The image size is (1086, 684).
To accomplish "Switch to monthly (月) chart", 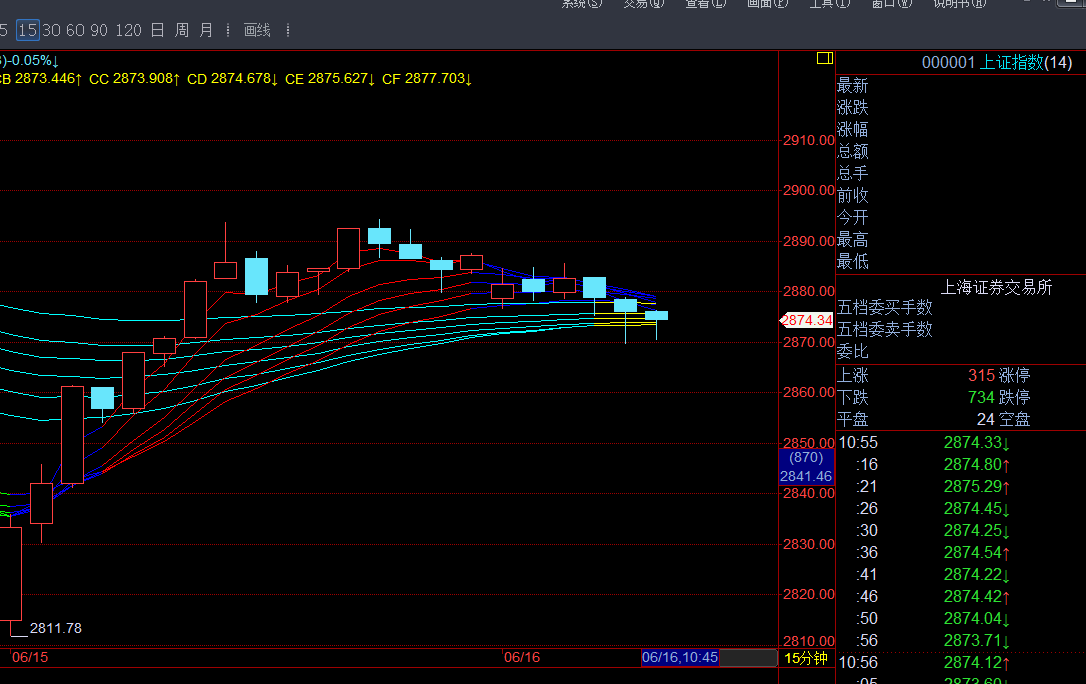I will [205, 30].
